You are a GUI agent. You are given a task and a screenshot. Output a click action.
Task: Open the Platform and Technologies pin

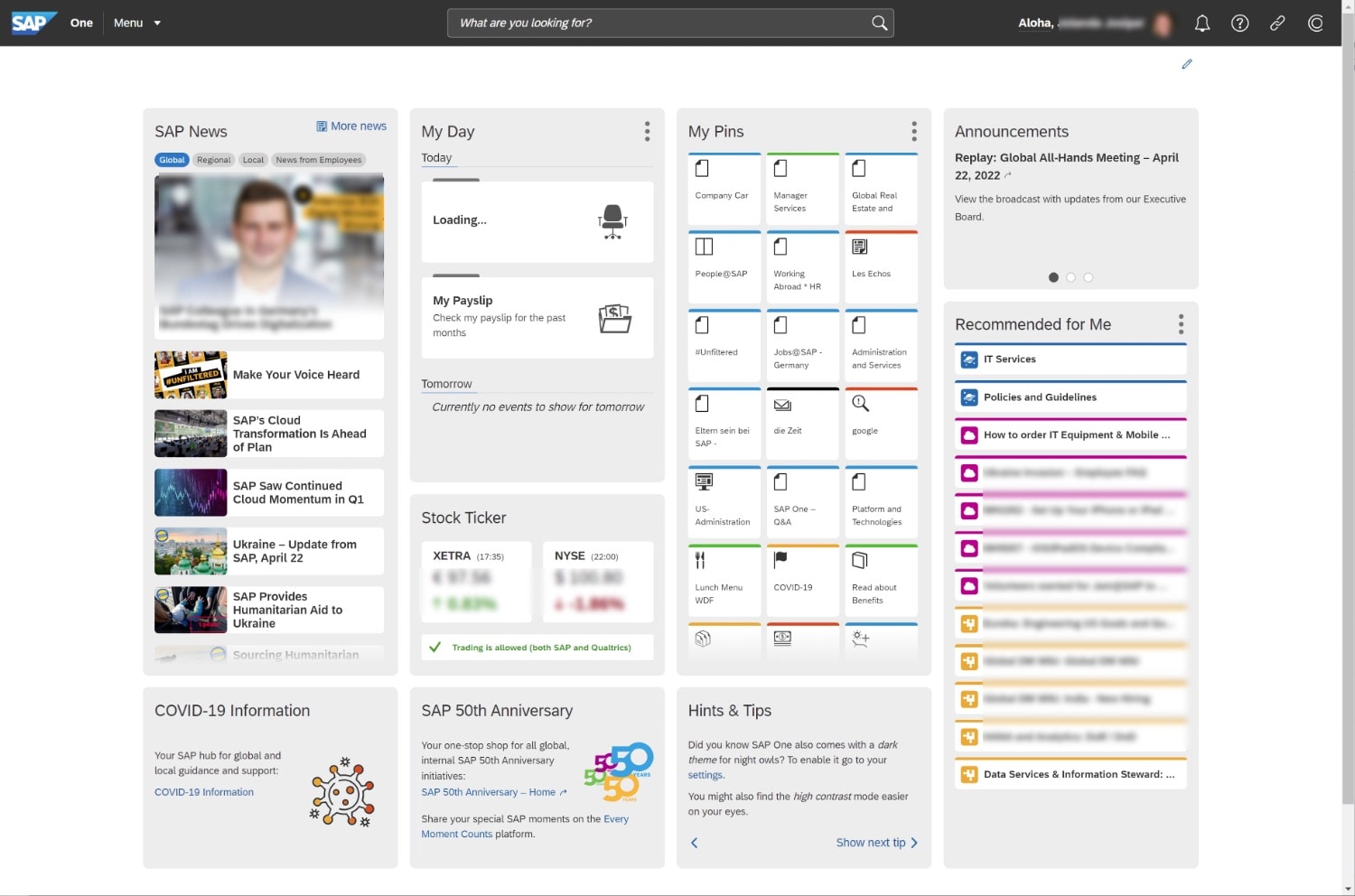(881, 503)
